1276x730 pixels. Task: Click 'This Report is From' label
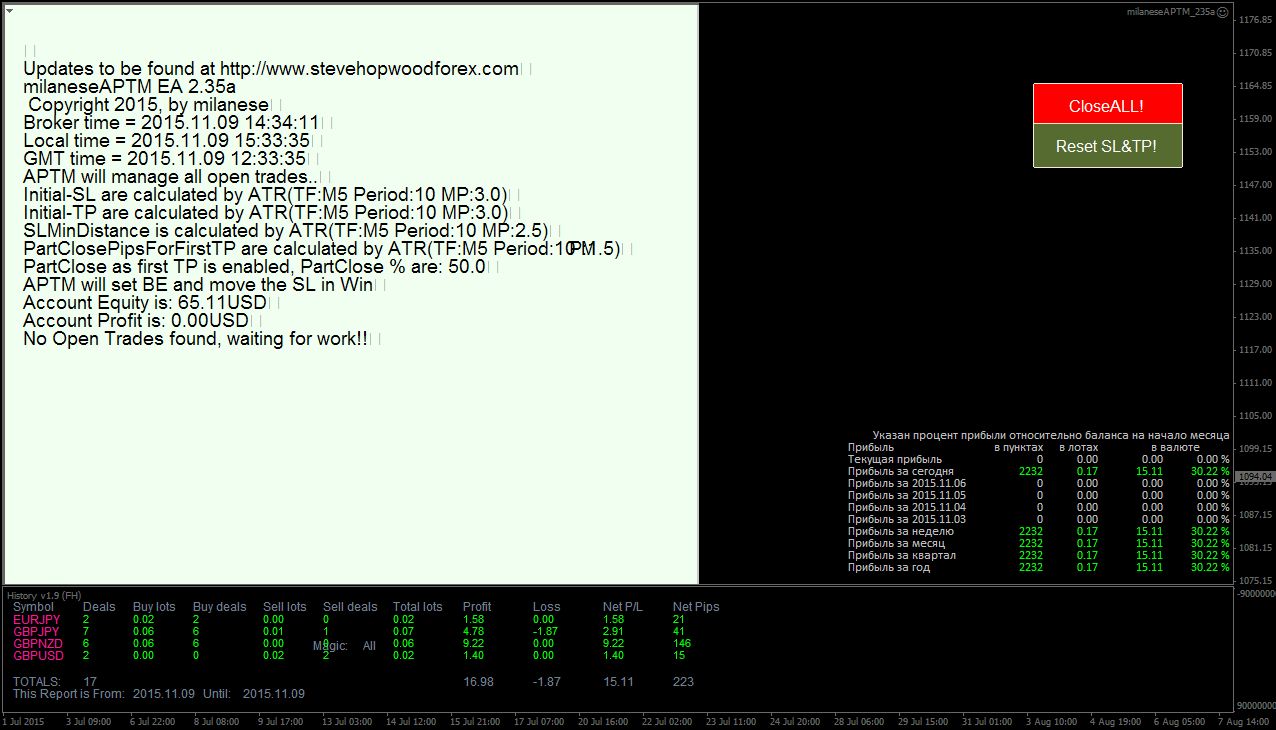tap(69, 694)
